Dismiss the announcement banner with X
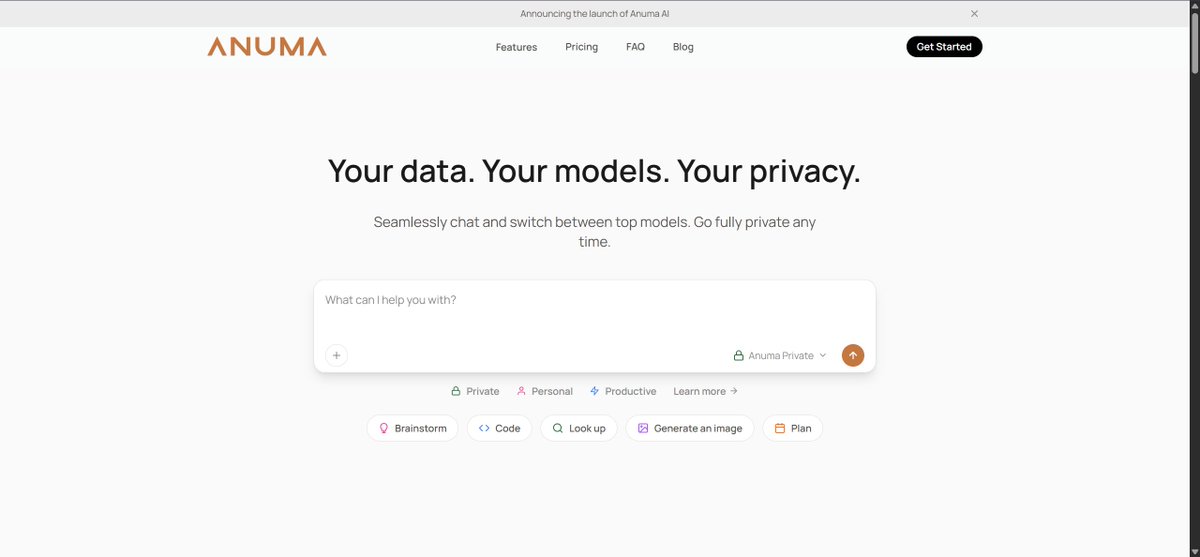 pos(974,14)
